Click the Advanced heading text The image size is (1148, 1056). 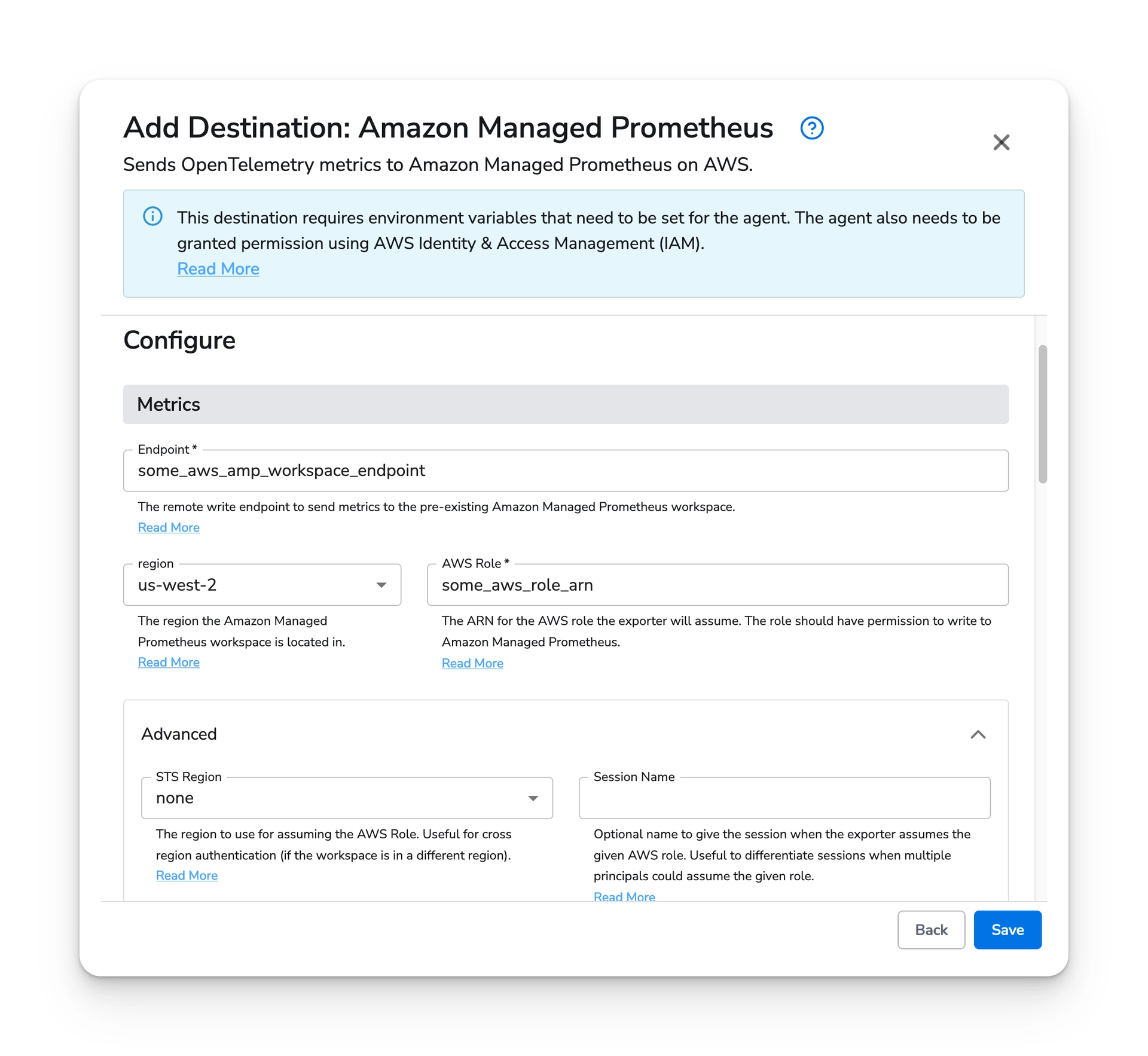click(x=179, y=734)
